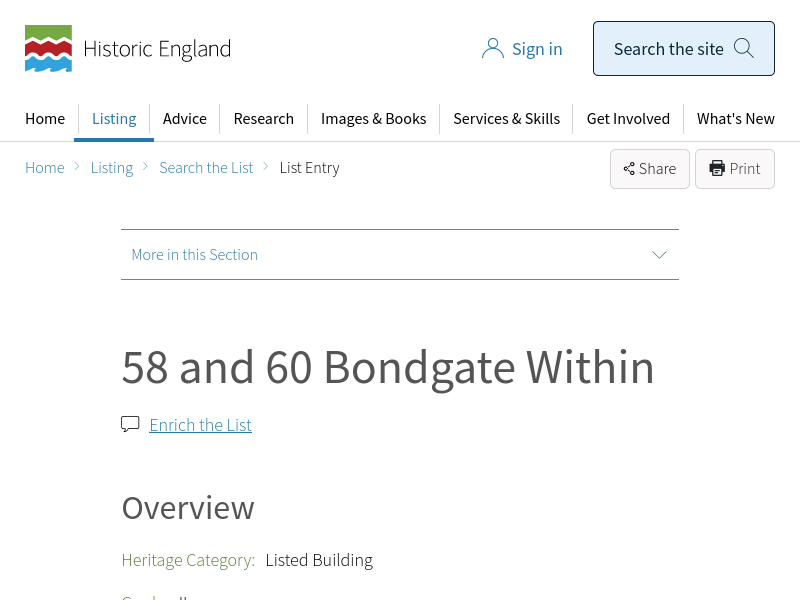Click the speech bubble comment icon
Screen dimensions: 800x600
(130, 424)
